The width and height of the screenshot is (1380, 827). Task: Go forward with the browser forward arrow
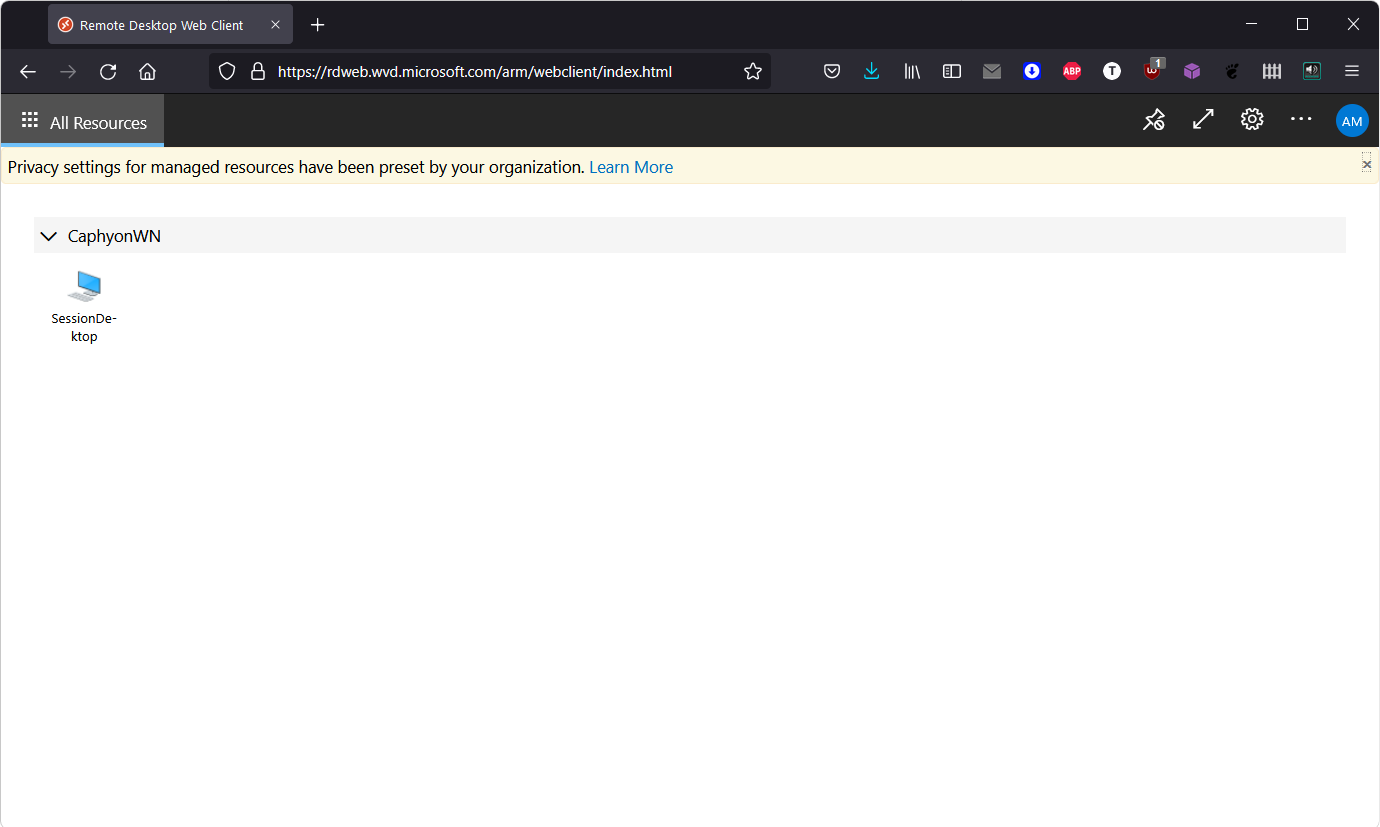[x=68, y=71]
